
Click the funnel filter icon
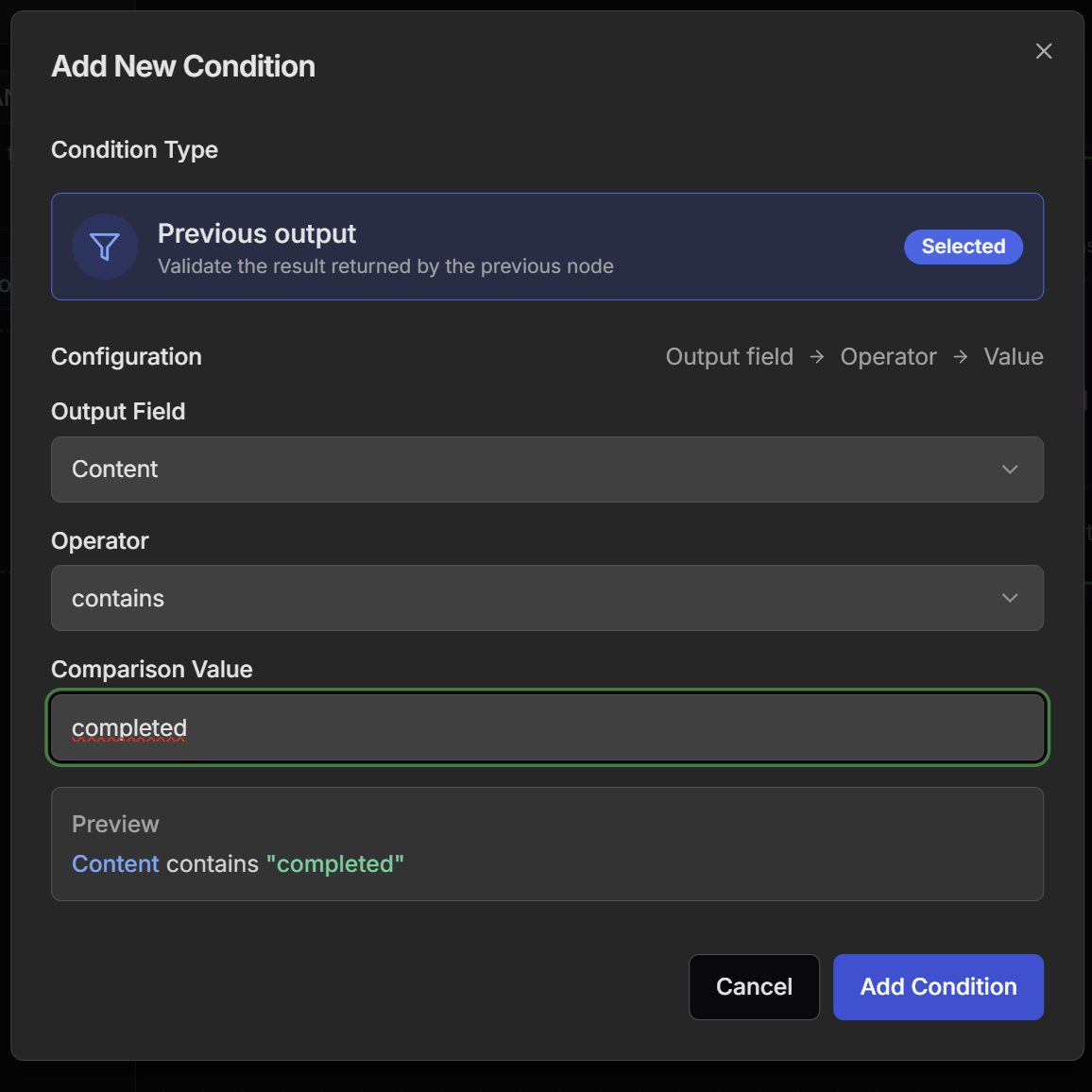coord(104,247)
